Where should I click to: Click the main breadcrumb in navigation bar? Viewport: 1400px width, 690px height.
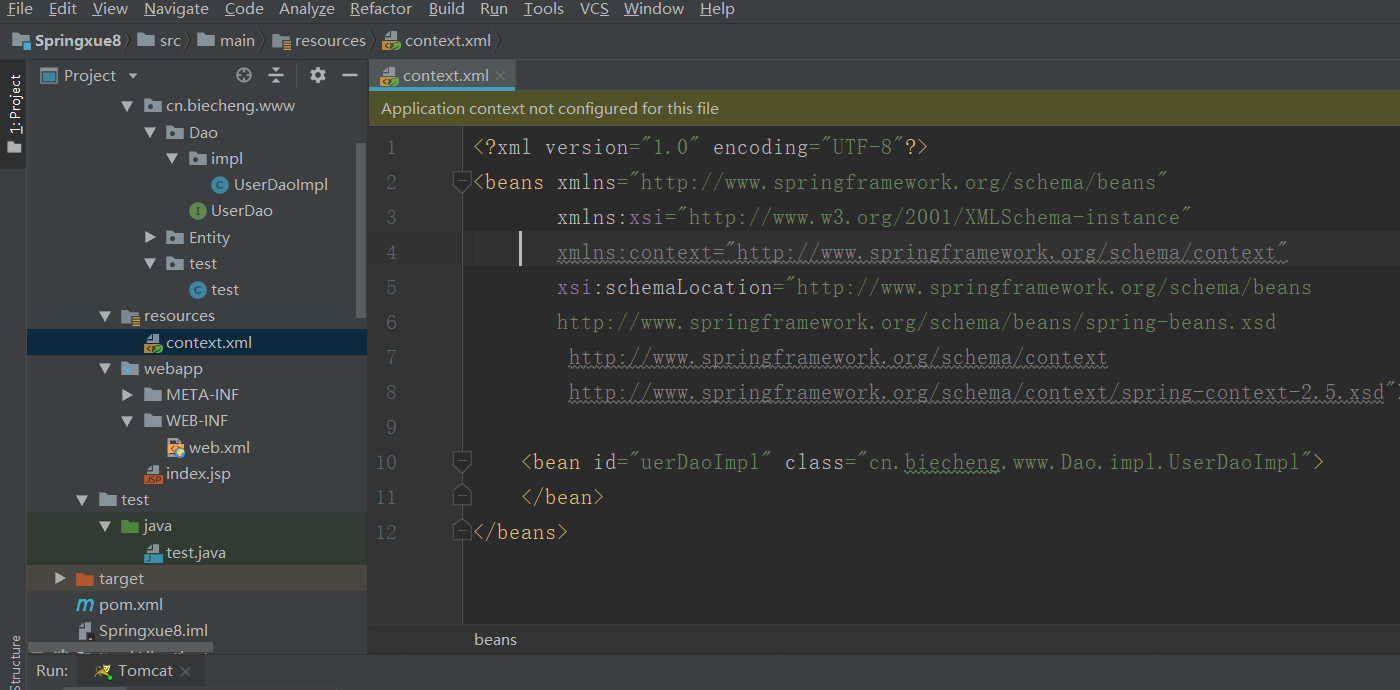tap(227, 40)
